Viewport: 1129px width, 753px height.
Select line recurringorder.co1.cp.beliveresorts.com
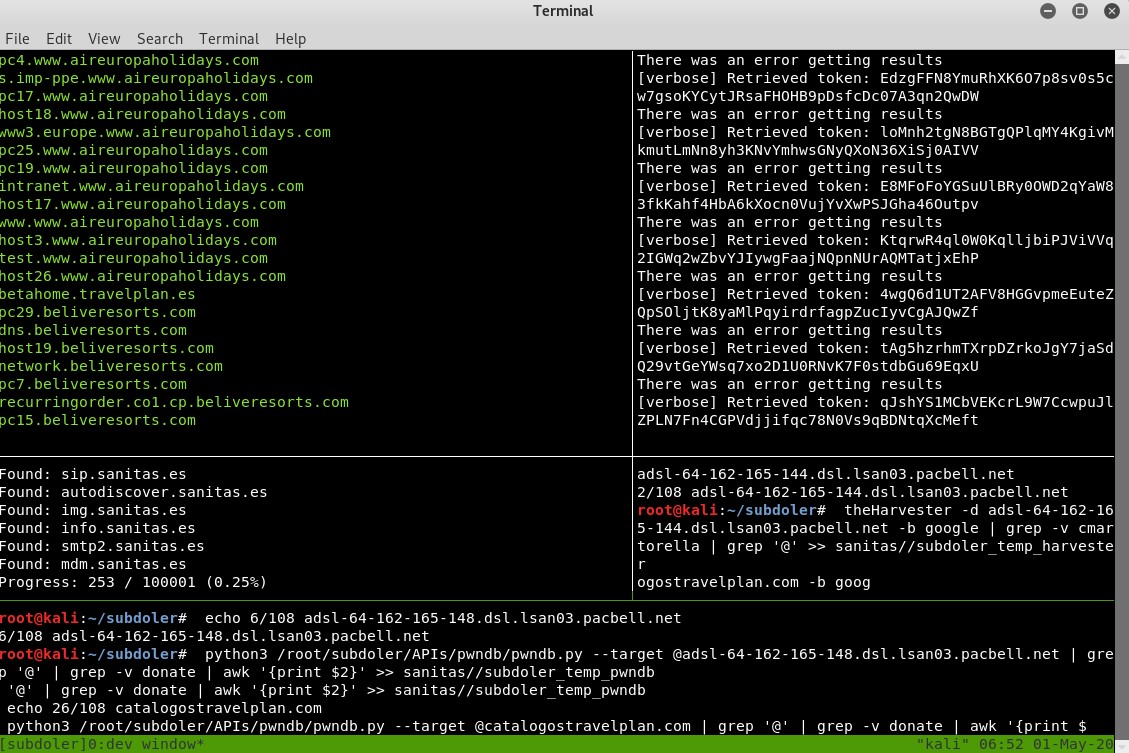point(174,402)
